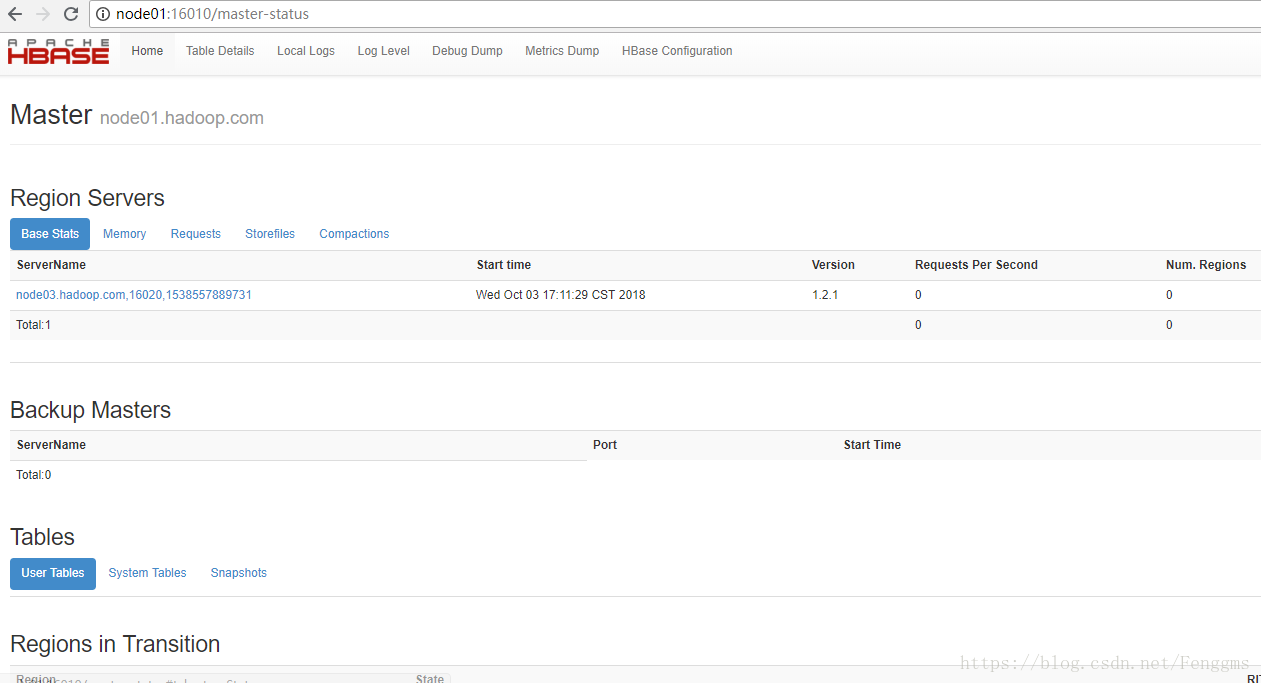Select the Base Stats tab
1261x683 pixels.
coord(50,234)
